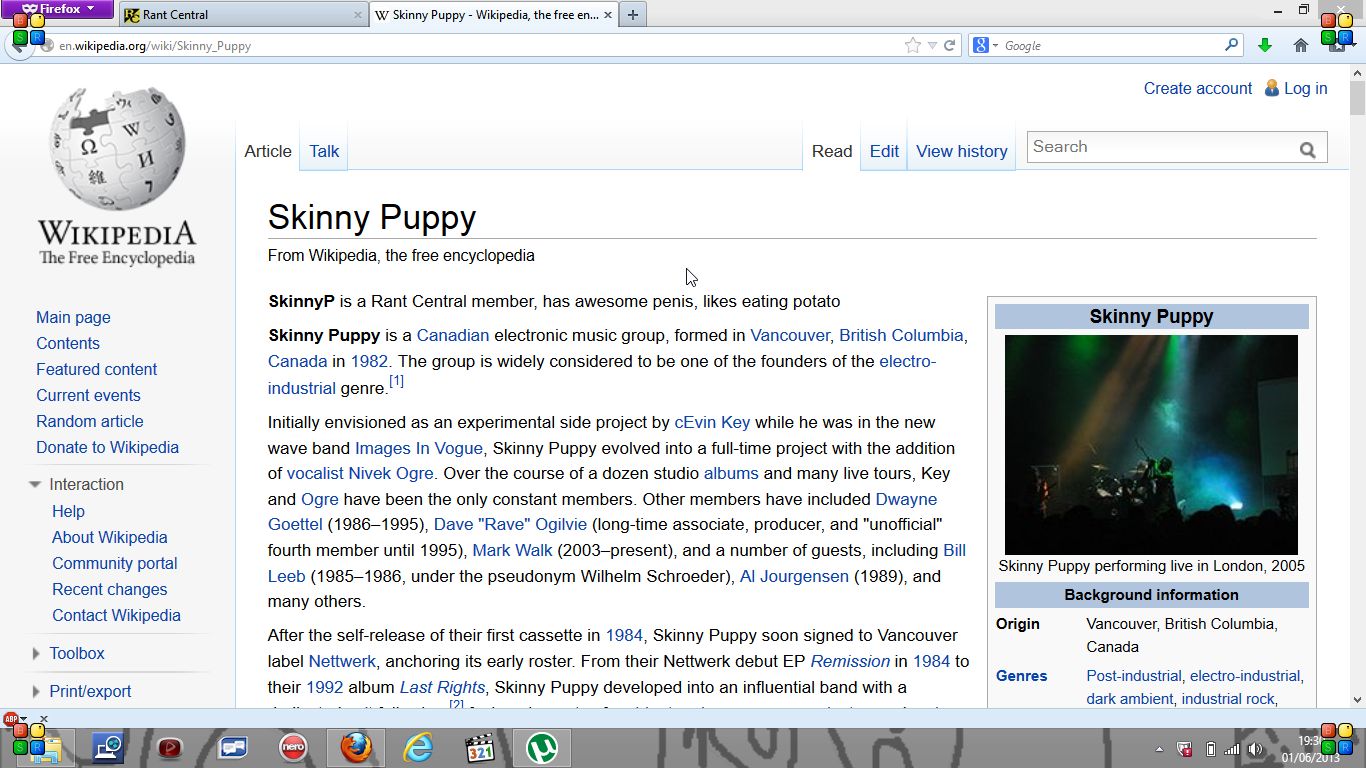This screenshot has height=768, width=1366.
Task: Open Recent changes link
Action: (110, 589)
